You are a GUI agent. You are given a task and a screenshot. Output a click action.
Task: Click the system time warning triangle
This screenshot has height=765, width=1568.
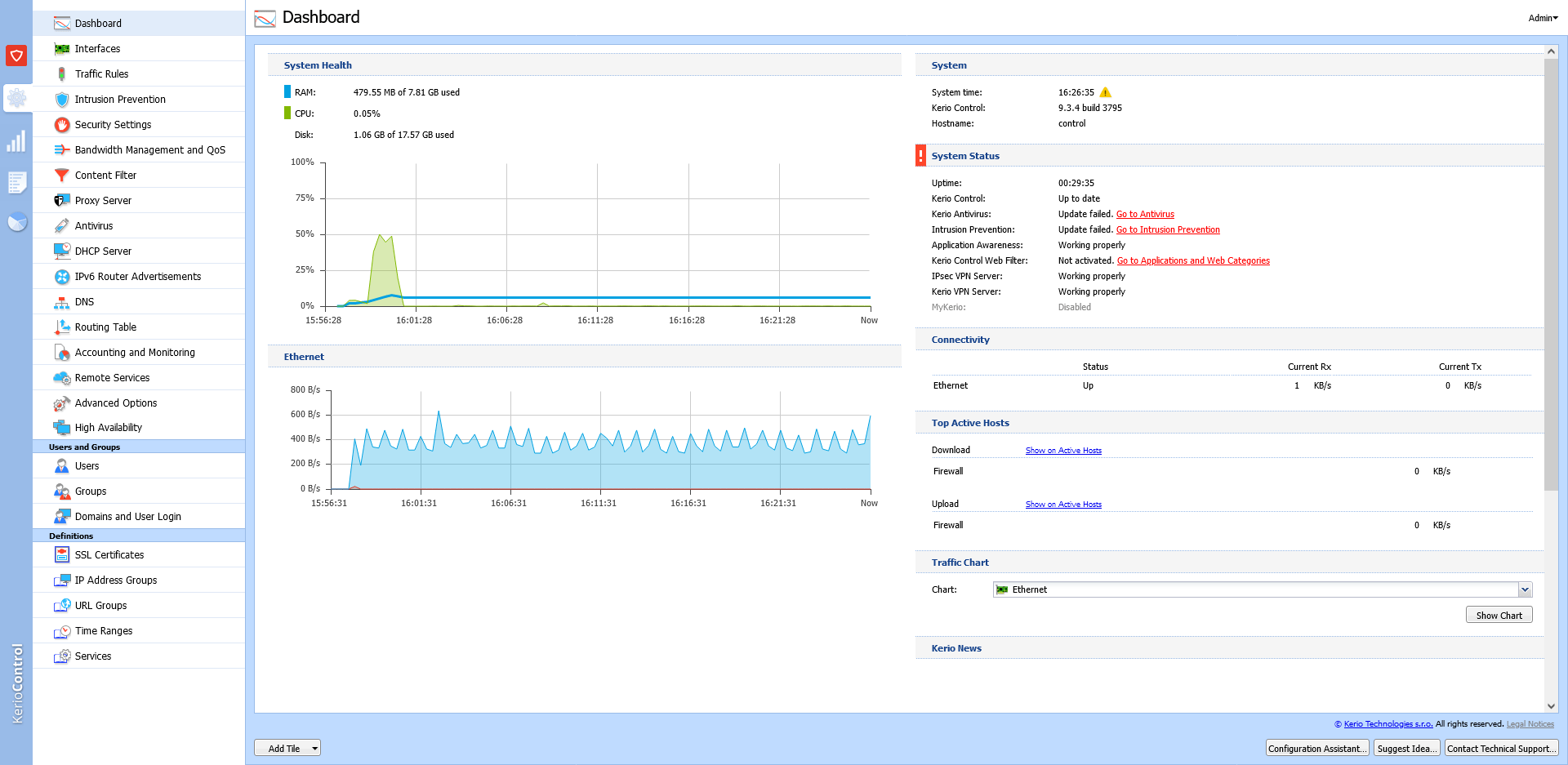click(x=1105, y=92)
